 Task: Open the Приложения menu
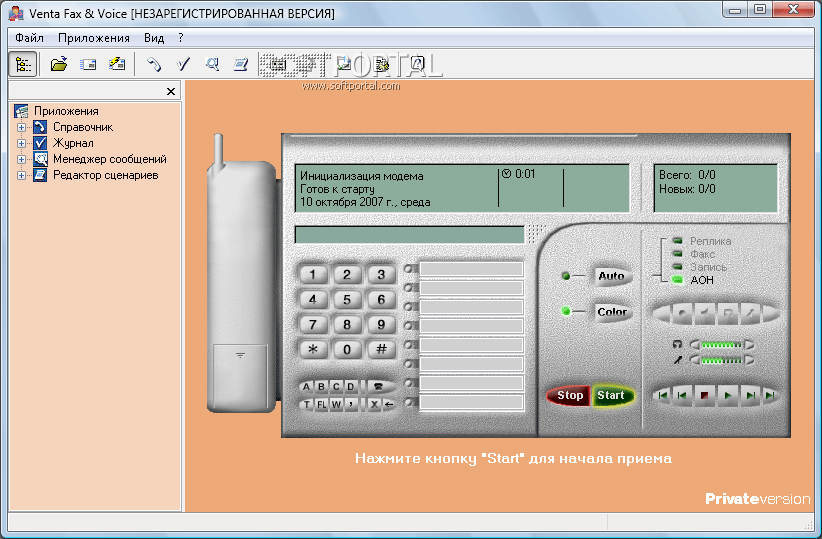[94, 38]
